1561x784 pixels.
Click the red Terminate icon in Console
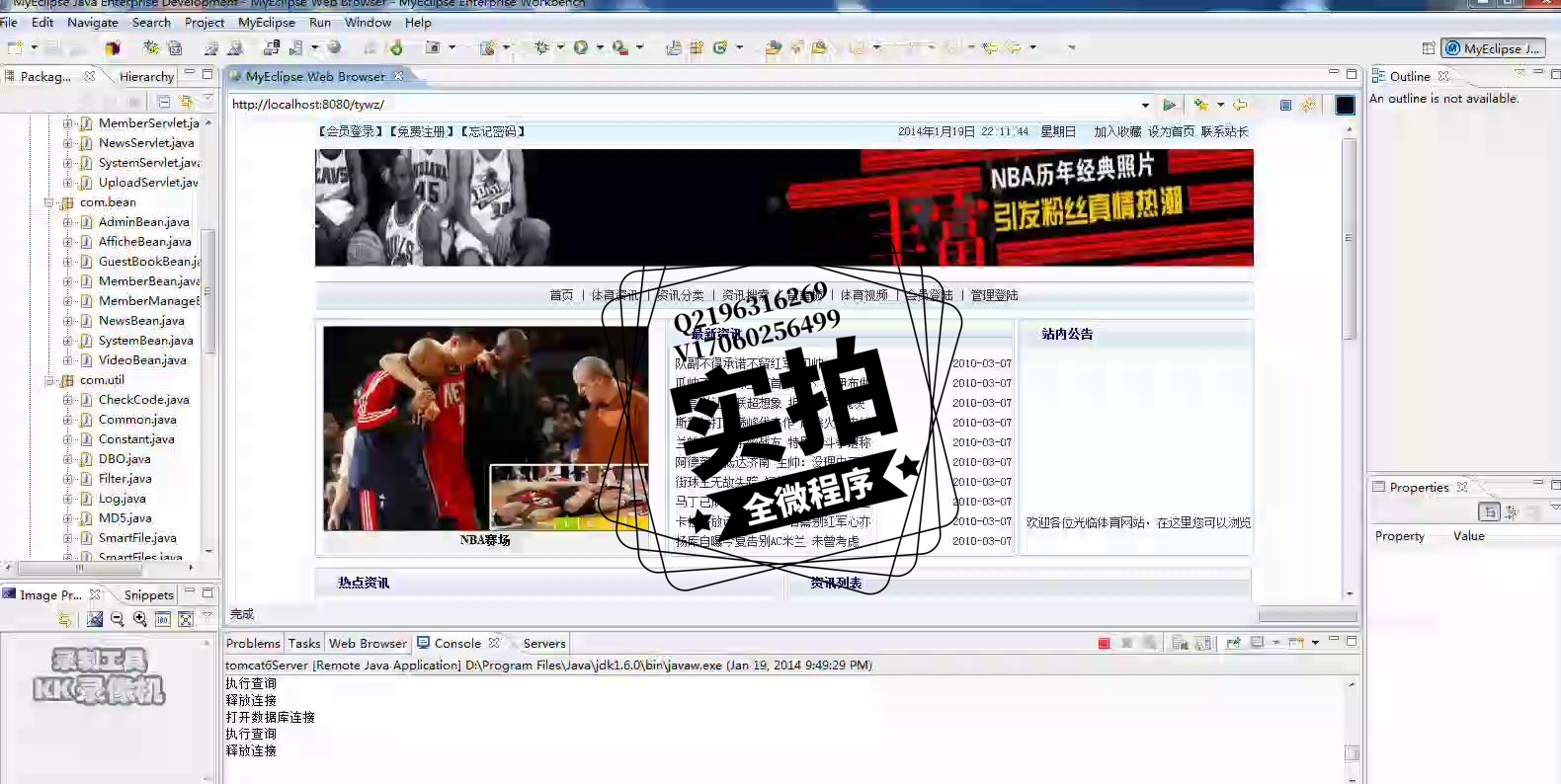[x=1104, y=643]
